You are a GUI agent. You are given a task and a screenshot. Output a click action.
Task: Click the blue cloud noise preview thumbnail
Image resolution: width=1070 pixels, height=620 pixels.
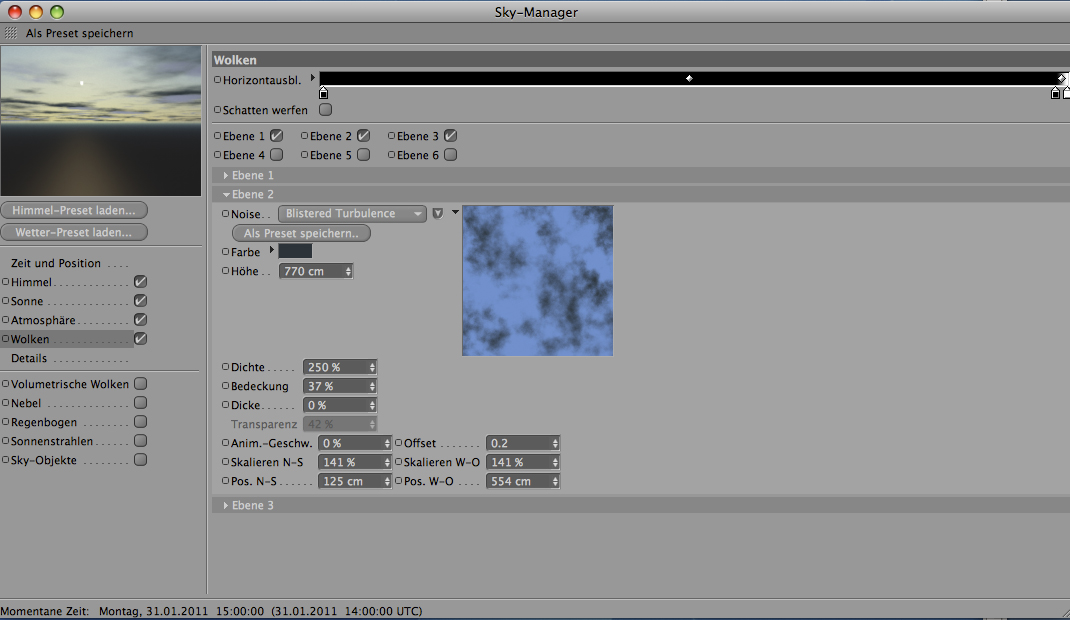pyautogui.click(x=537, y=281)
